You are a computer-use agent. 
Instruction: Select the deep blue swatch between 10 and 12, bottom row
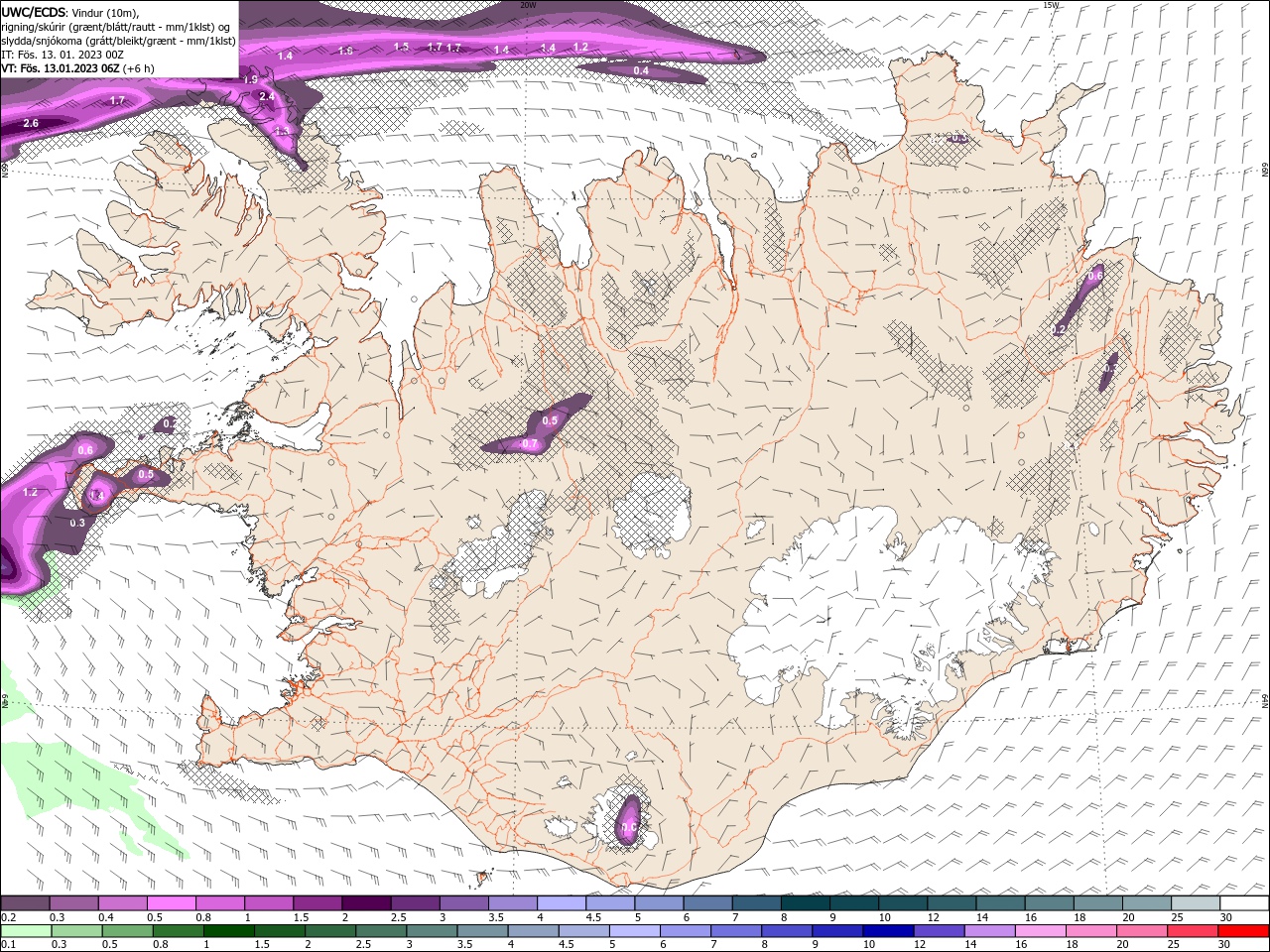tap(888, 930)
